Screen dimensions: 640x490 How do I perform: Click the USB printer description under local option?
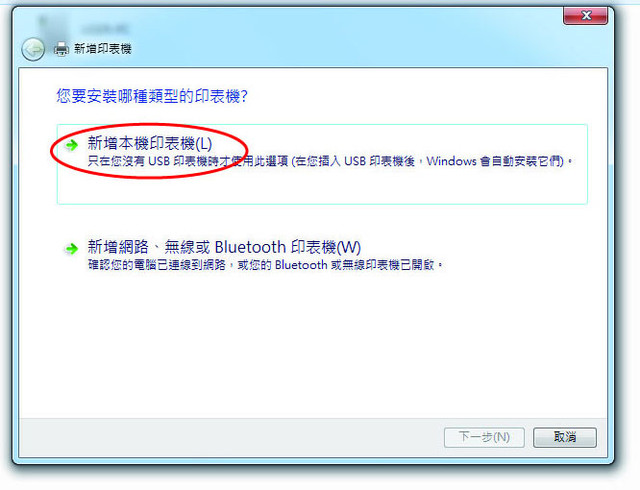click(x=330, y=161)
